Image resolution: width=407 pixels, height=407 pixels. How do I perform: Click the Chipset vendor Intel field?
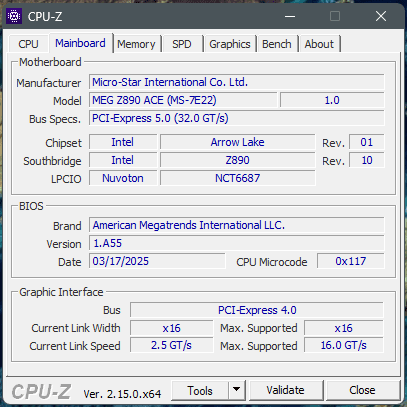pyautogui.click(x=123, y=142)
